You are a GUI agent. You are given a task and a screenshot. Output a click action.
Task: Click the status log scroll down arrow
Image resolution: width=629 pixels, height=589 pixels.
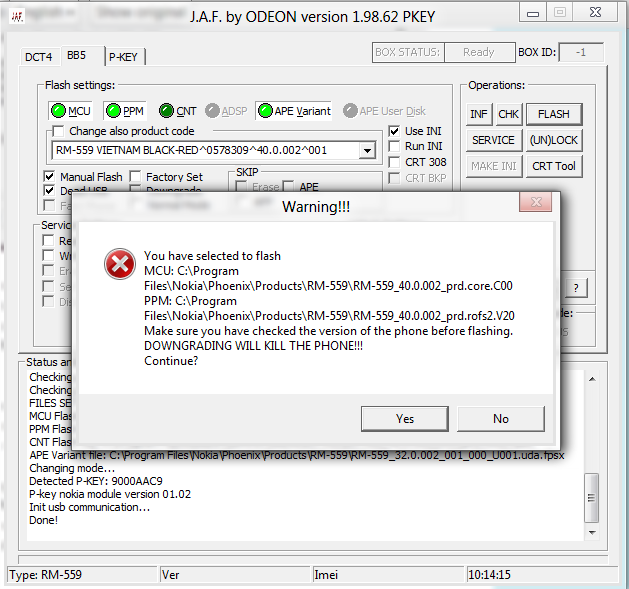(x=592, y=533)
